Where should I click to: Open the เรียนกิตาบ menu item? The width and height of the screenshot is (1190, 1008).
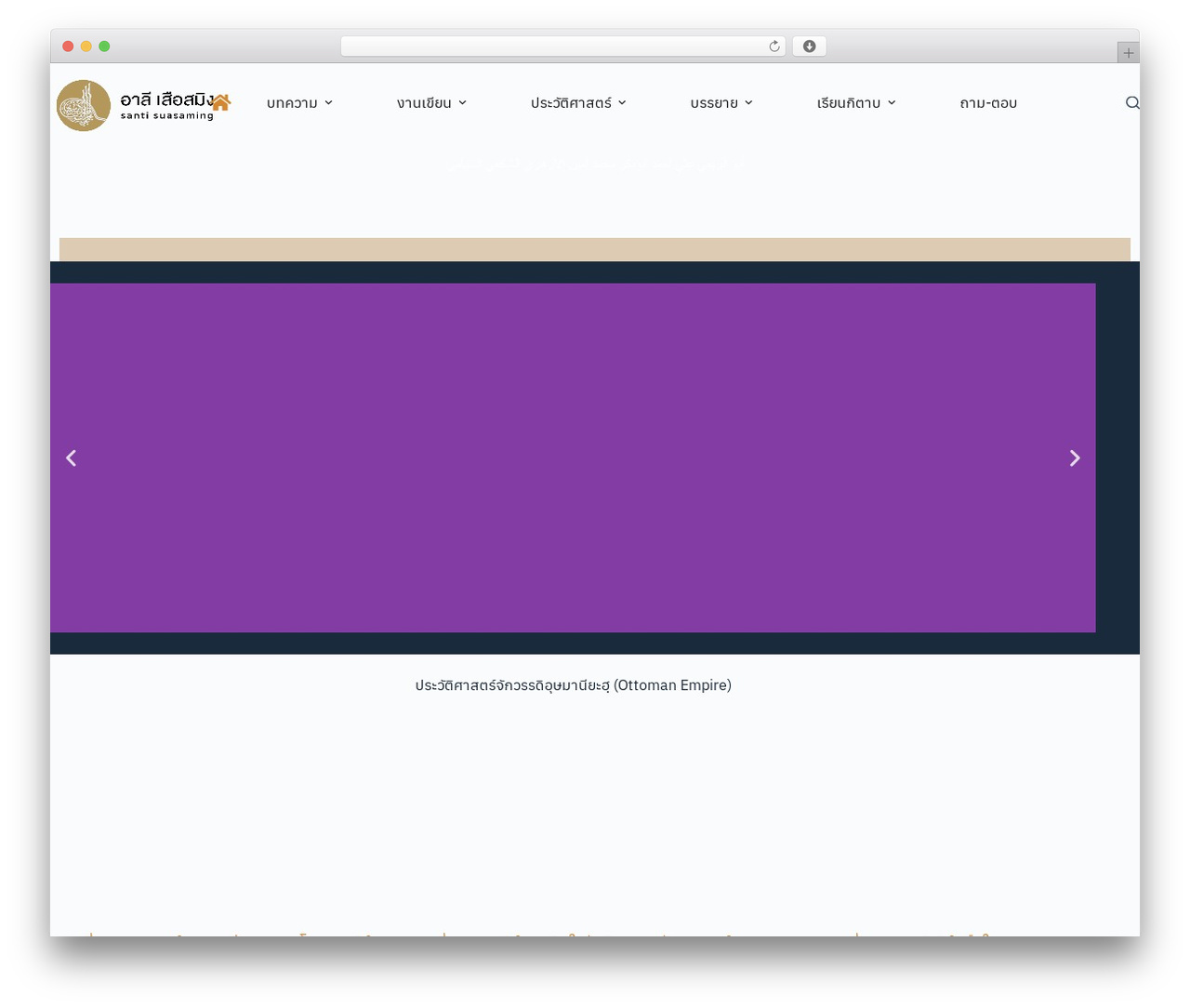pos(849,103)
